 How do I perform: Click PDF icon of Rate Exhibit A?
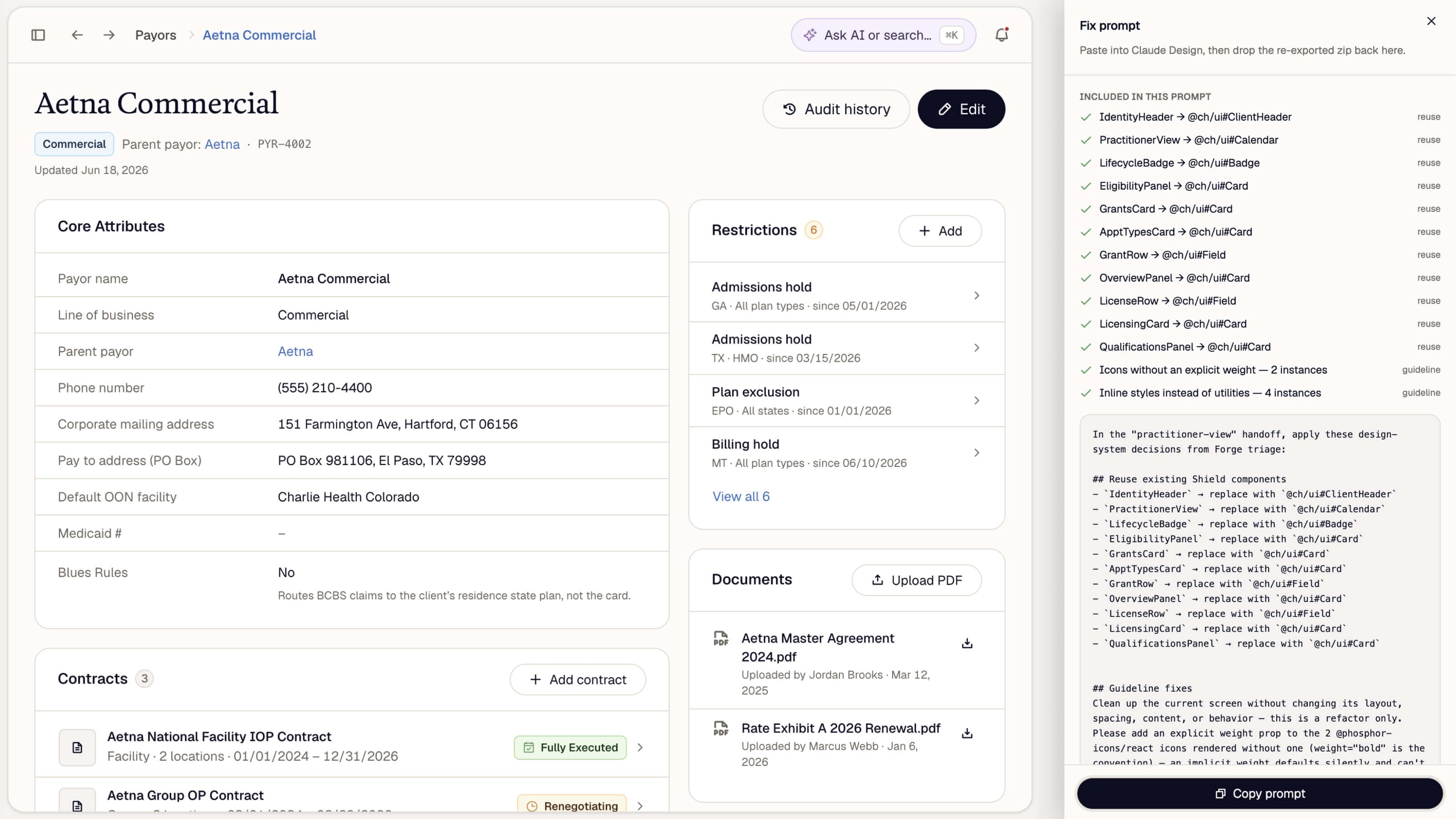pos(721,728)
